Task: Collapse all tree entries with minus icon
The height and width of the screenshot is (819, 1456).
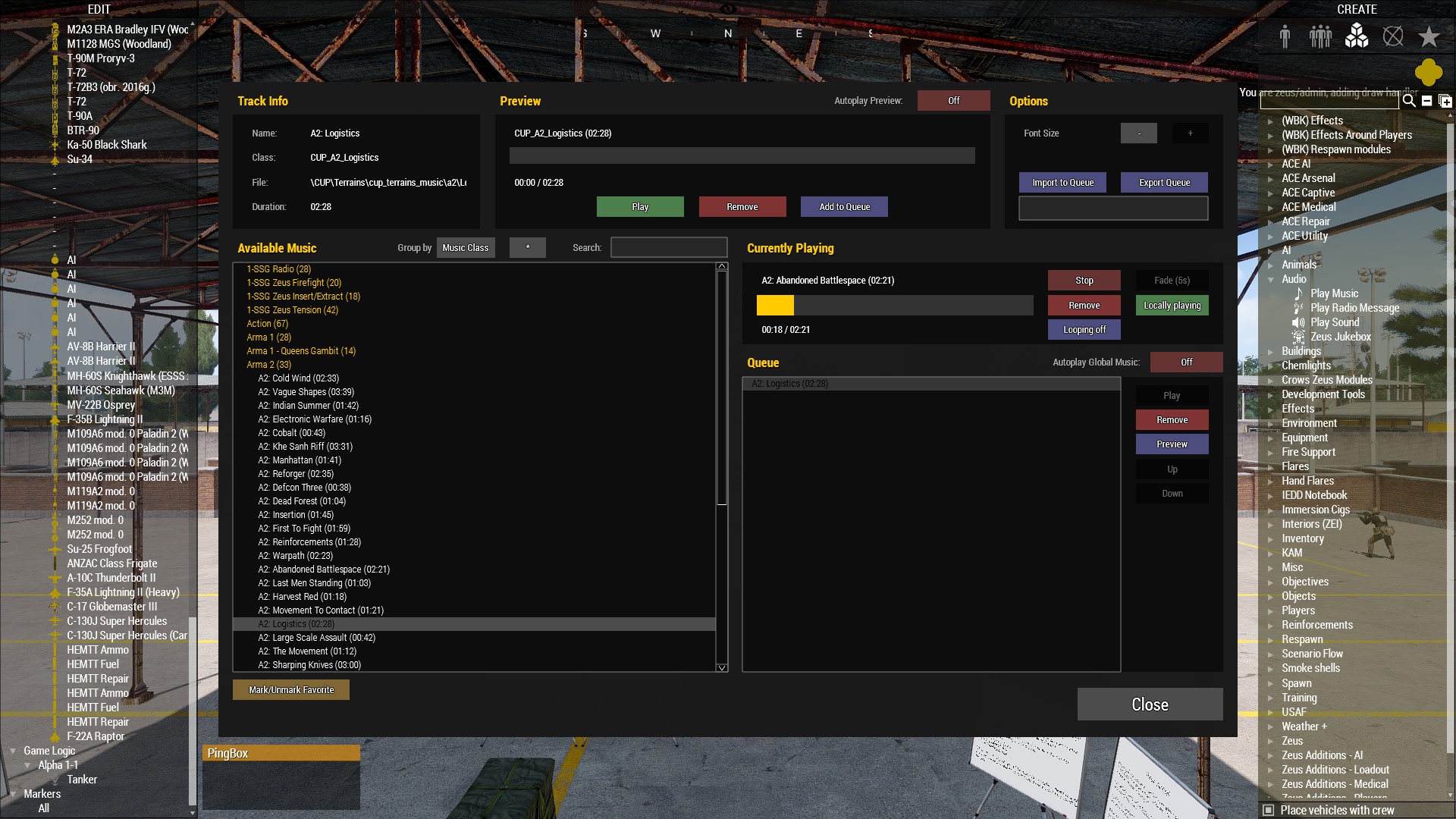Action: click(x=1426, y=101)
